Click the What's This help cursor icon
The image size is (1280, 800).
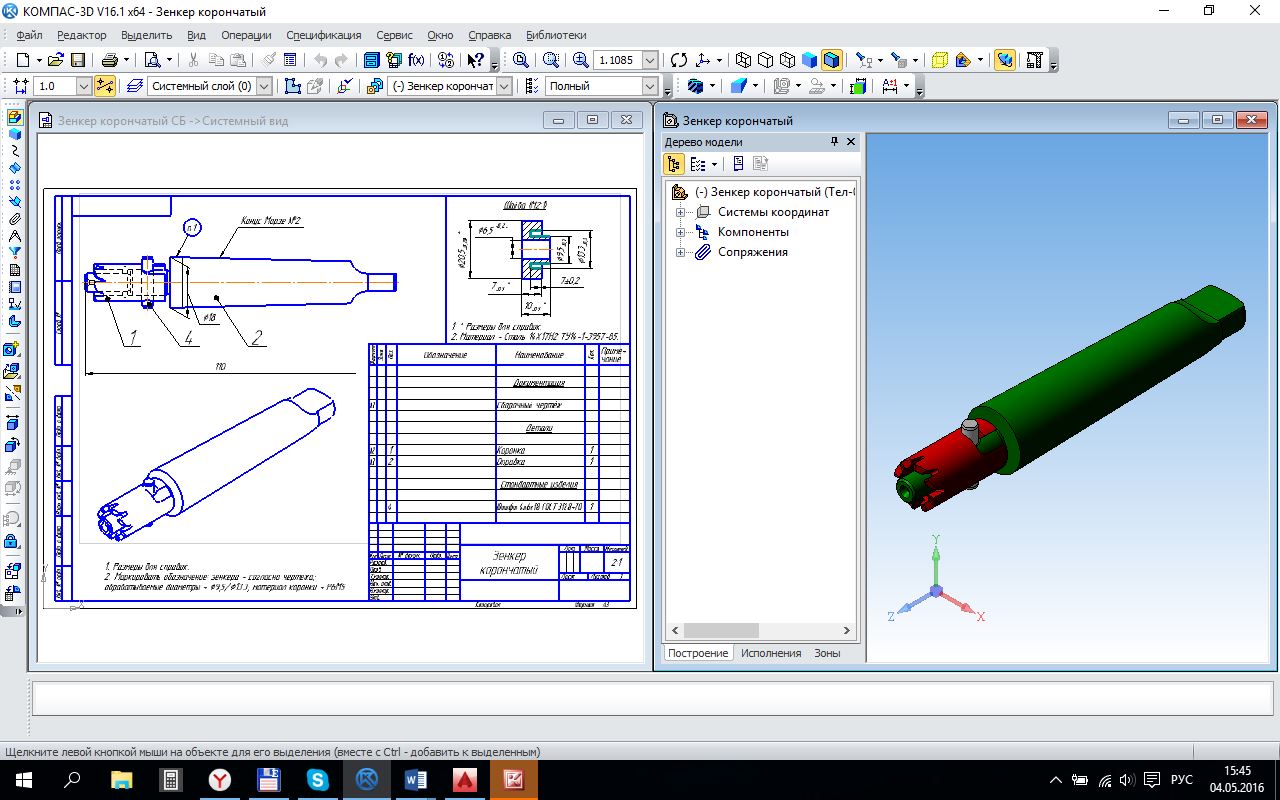[475, 60]
